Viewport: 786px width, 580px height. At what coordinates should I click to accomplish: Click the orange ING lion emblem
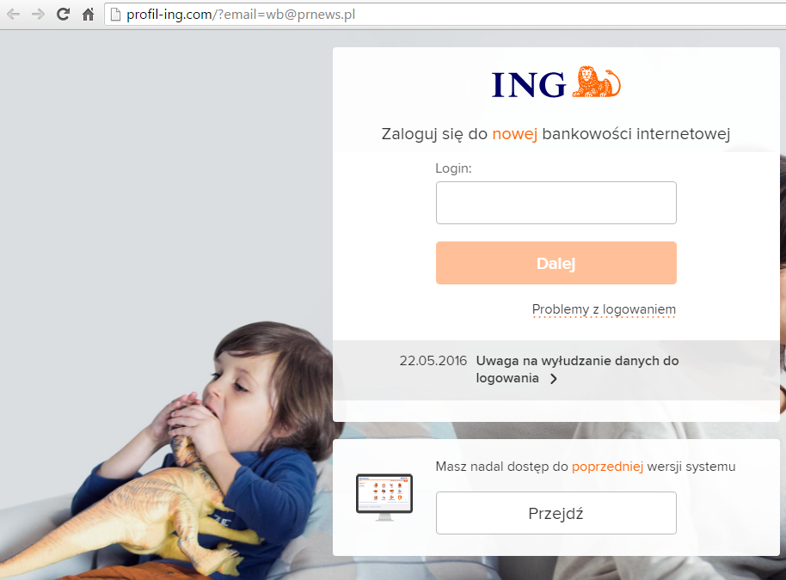(596, 82)
